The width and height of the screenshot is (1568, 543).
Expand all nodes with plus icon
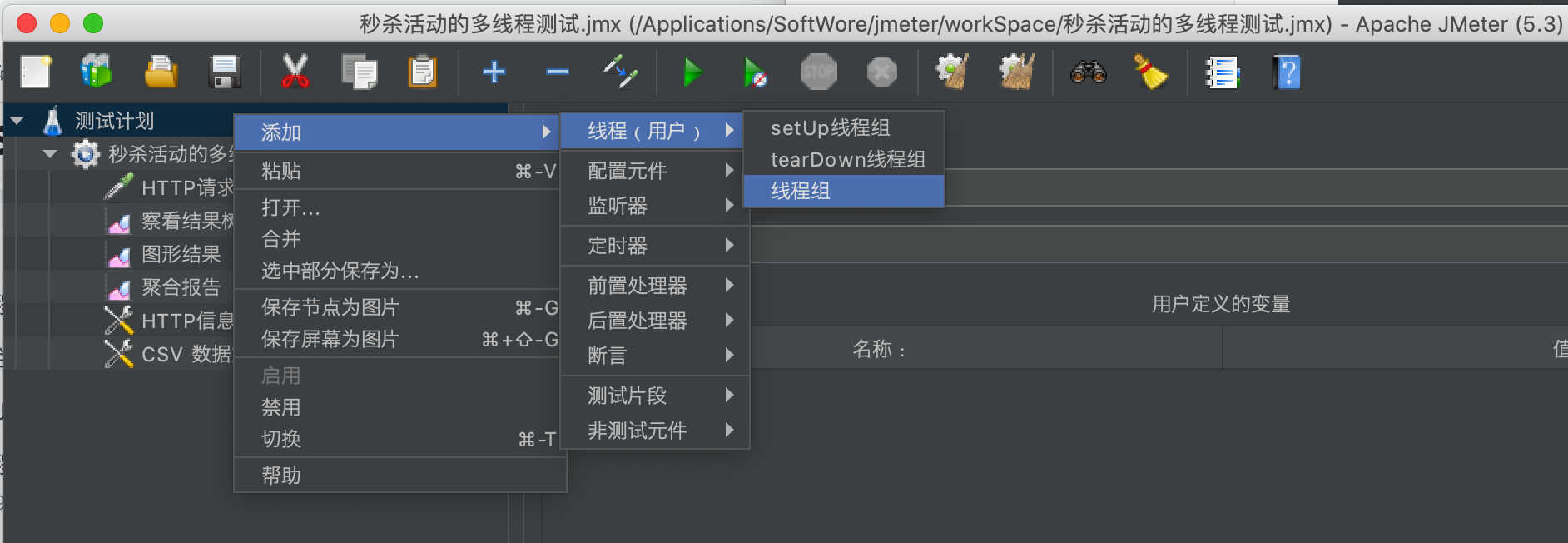(494, 72)
